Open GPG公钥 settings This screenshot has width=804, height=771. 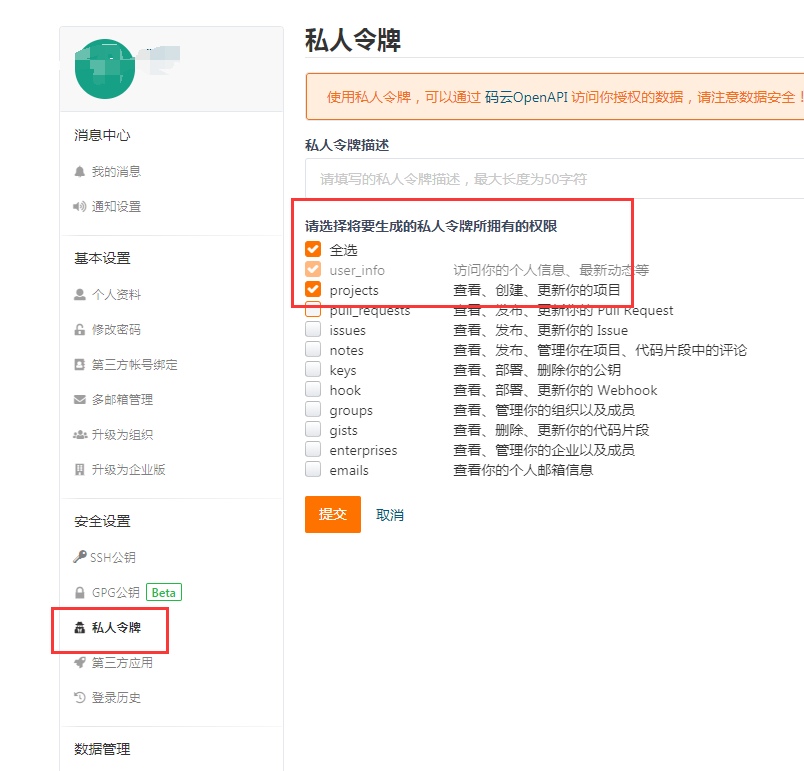tap(116, 593)
